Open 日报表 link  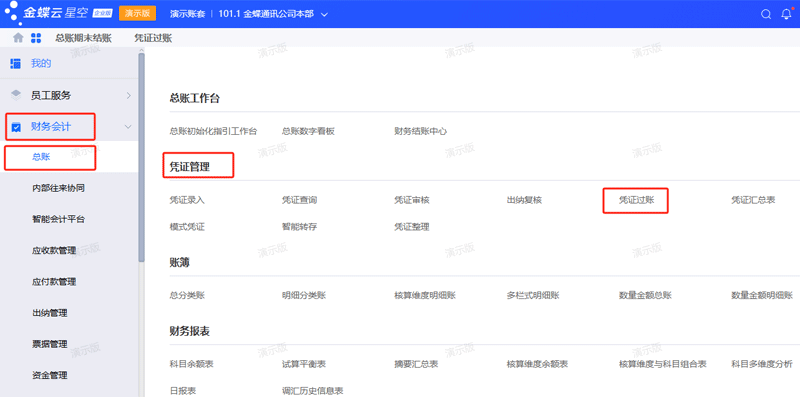coord(183,391)
